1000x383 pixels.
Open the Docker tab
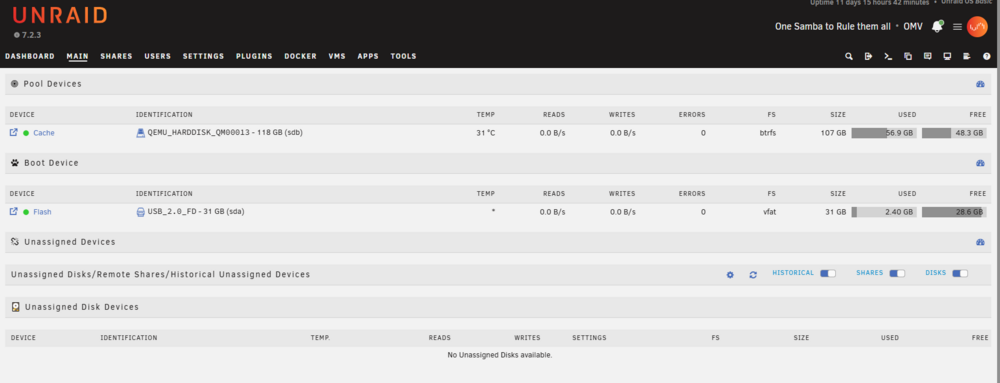[300, 56]
